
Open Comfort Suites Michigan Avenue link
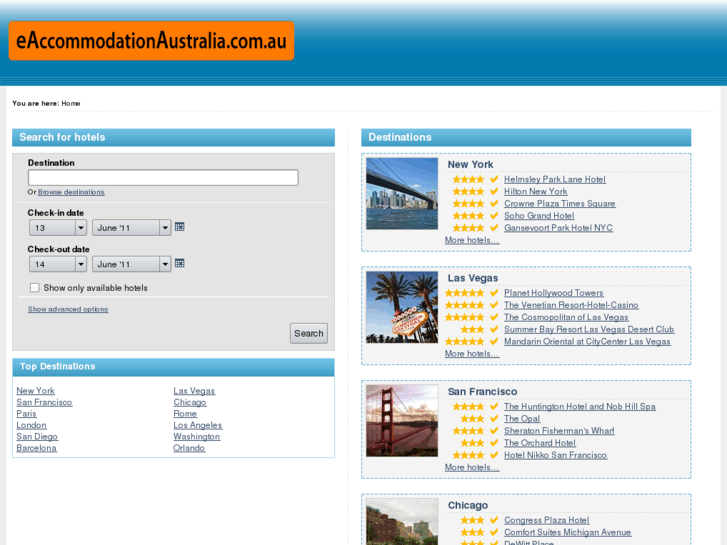[568, 532]
